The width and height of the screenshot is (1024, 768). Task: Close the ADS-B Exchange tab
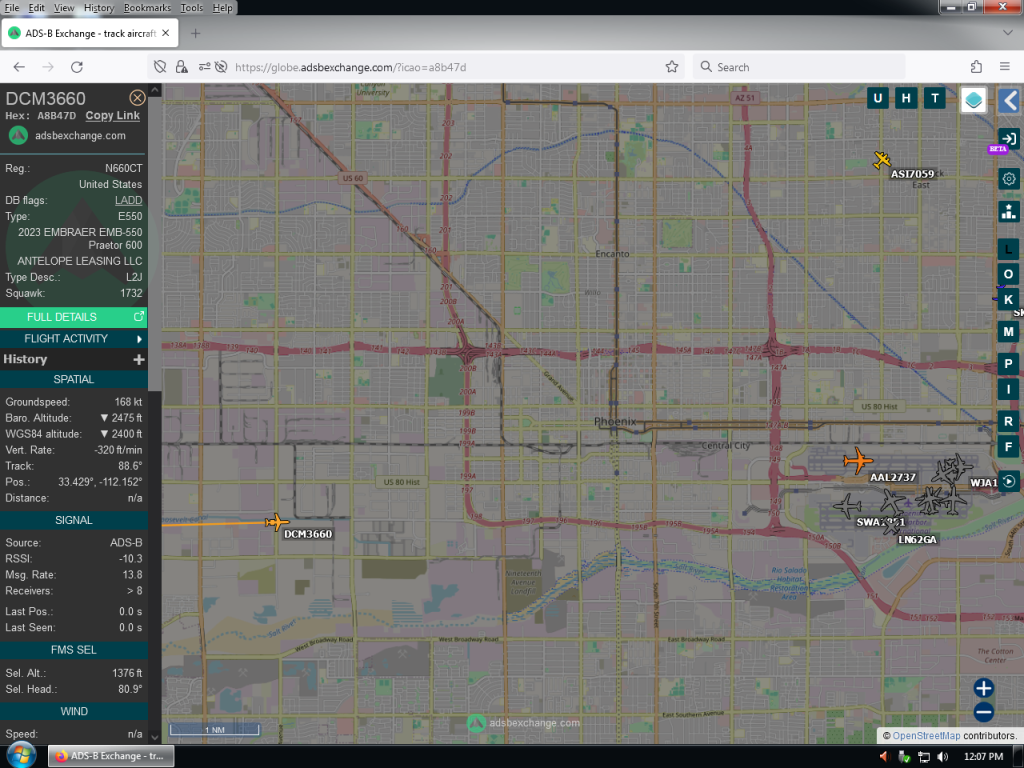click(x=166, y=33)
